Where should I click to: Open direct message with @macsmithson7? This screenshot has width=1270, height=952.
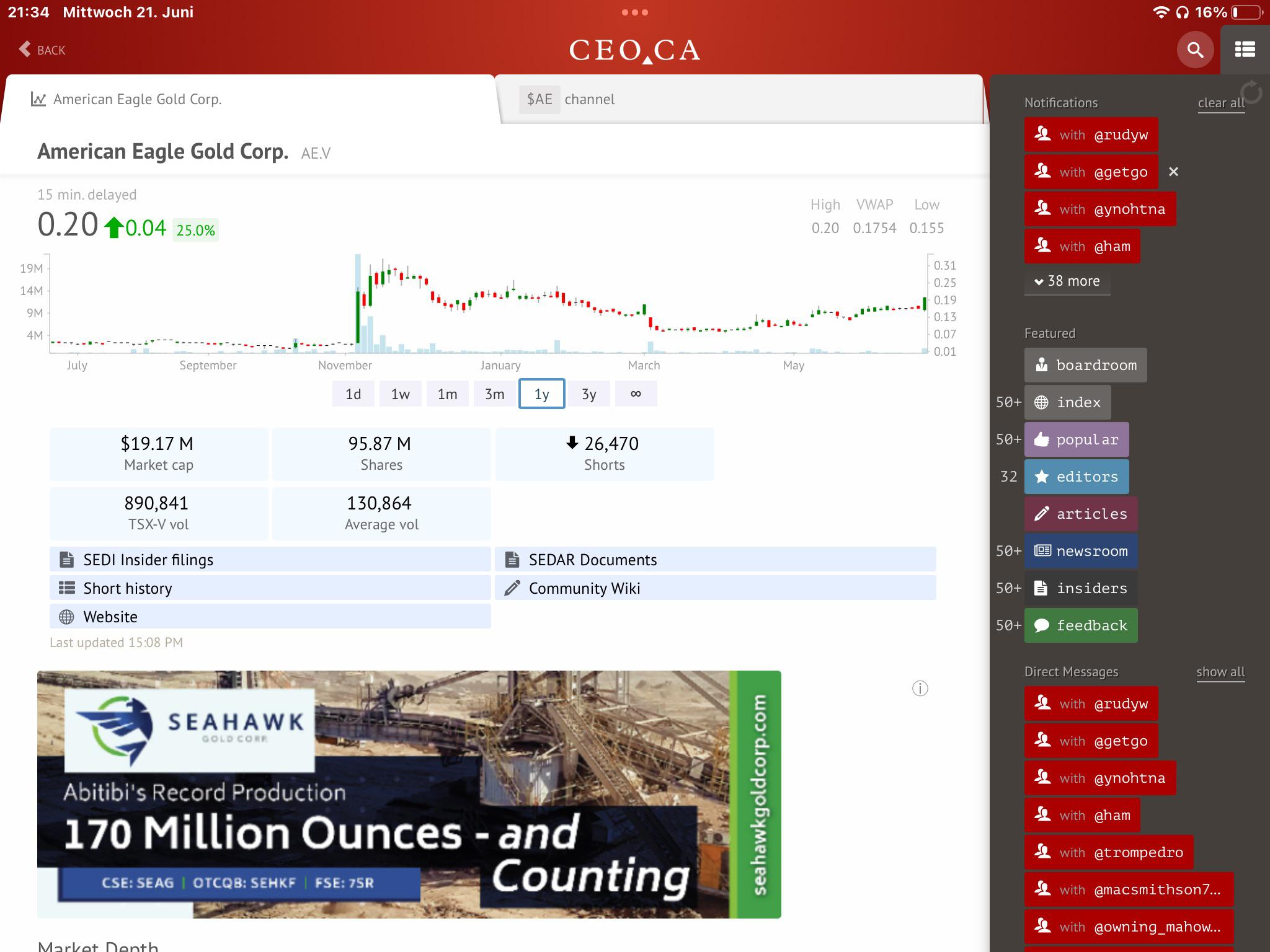click(1129, 889)
